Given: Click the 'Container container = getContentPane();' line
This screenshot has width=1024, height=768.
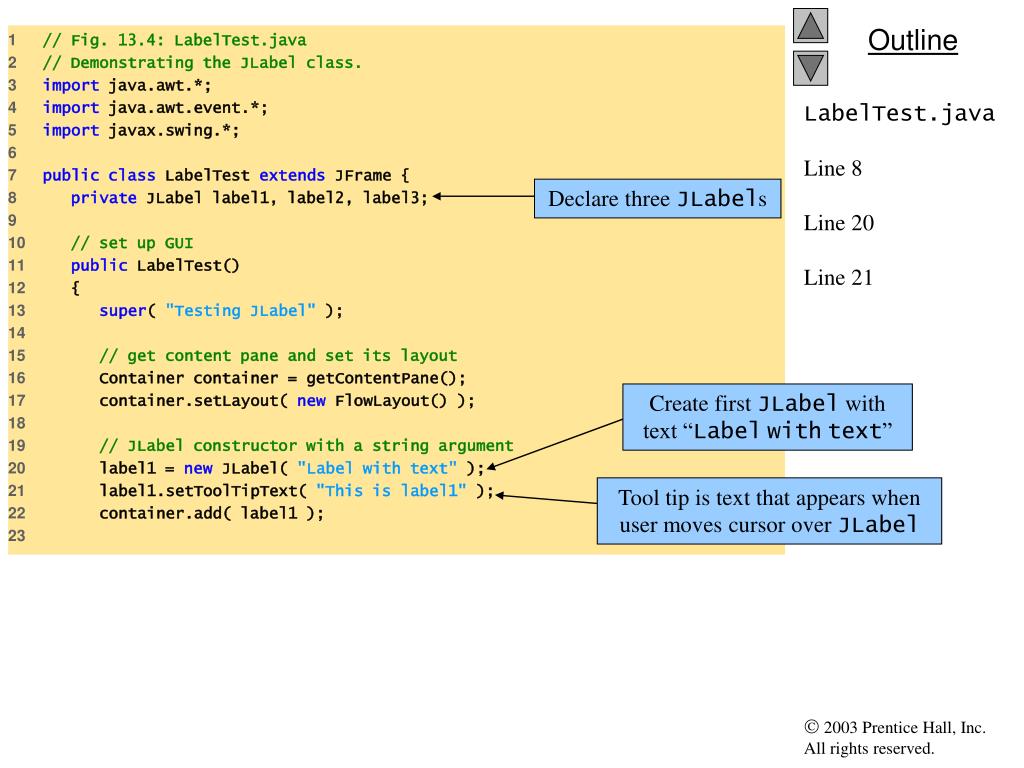Looking at the screenshot, I should [x=283, y=378].
